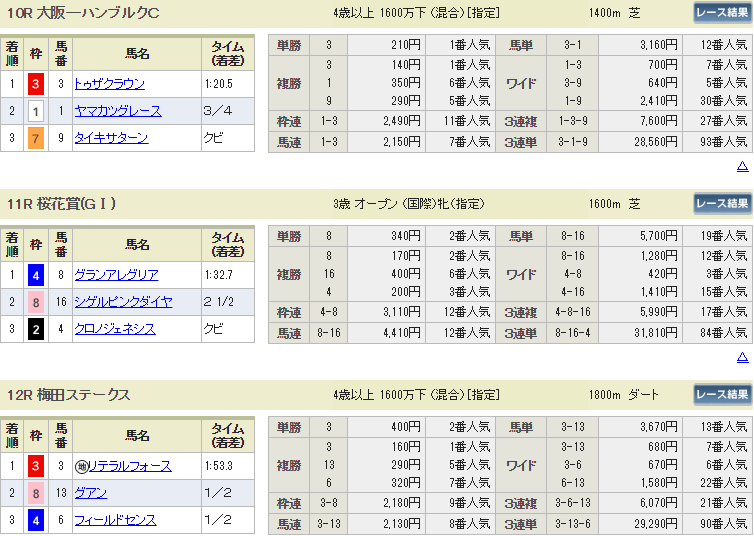Click the margin 3/4 for ヤマカツグレース
Viewport: 754px width, 536px height.
pos(218,111)
